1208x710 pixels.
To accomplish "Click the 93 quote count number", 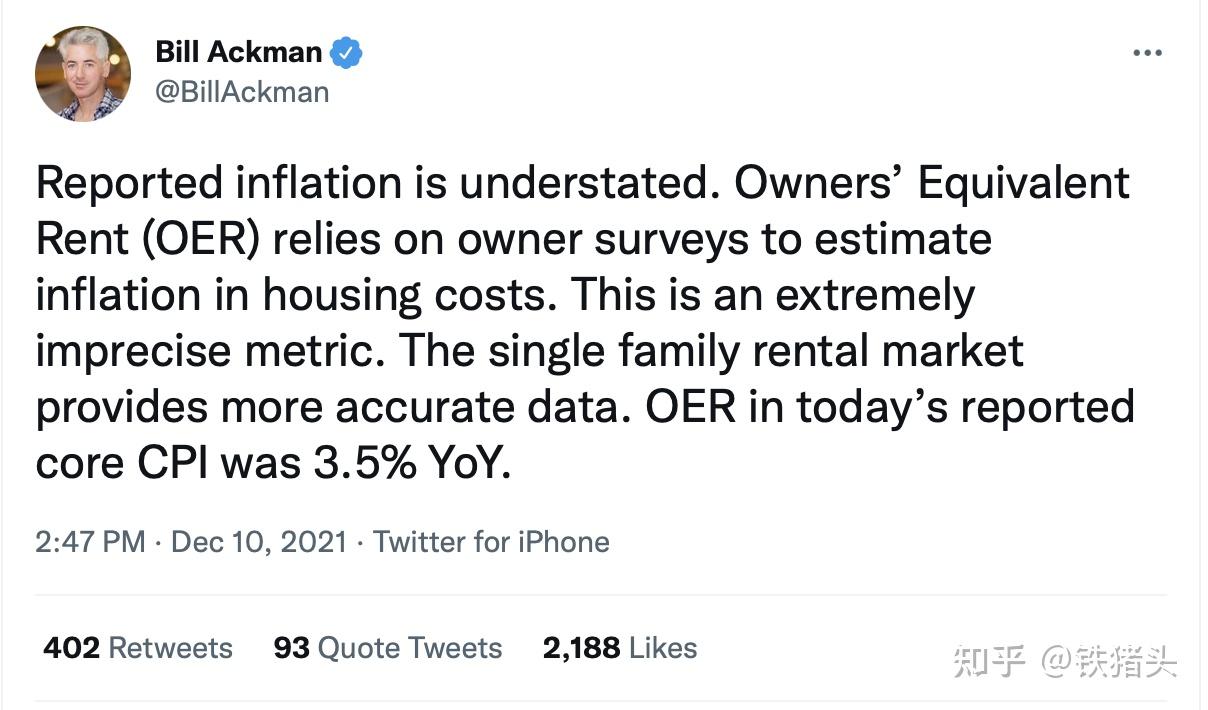I will [291, 648].
